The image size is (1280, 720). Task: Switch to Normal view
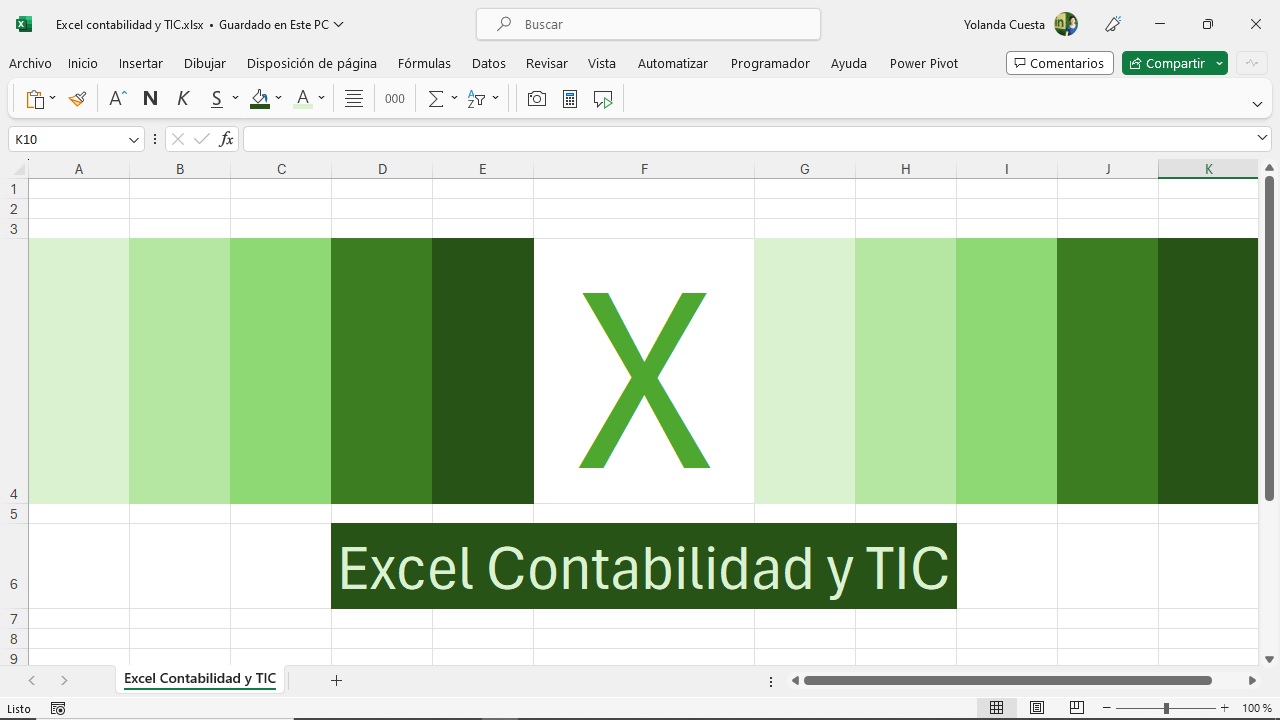pyautogui.click(x=996, y=708)
